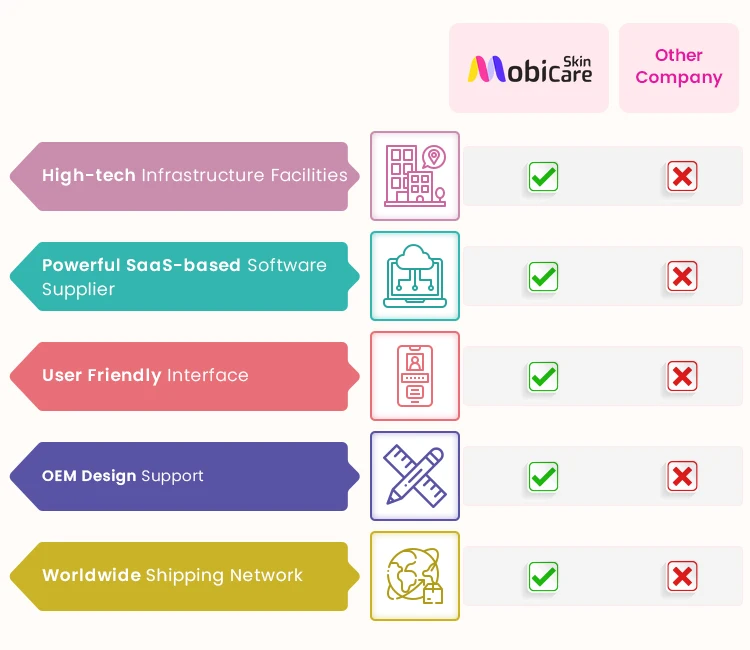Click the User Friendly Interface banner
750x650 pixels.
click(x=185, y=376)
